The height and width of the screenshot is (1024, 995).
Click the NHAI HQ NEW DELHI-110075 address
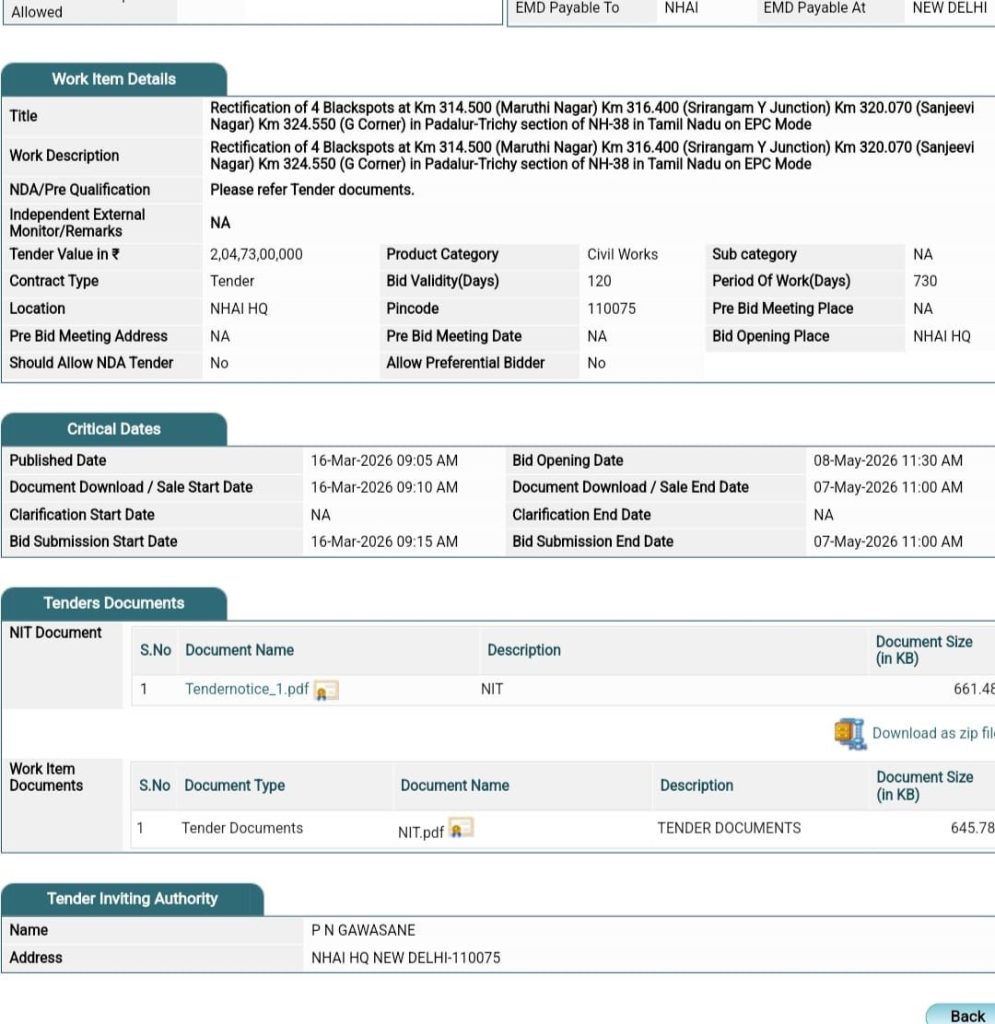point(405,958)
